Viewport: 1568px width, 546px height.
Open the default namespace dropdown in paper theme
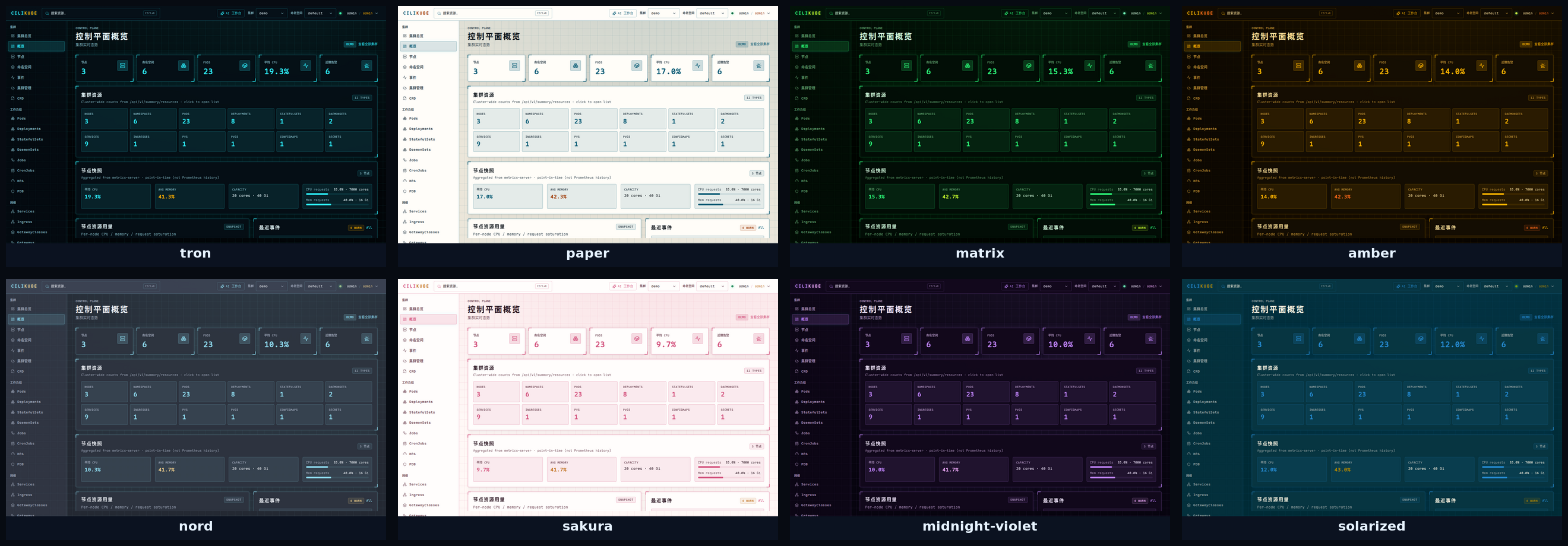point(712,14)
